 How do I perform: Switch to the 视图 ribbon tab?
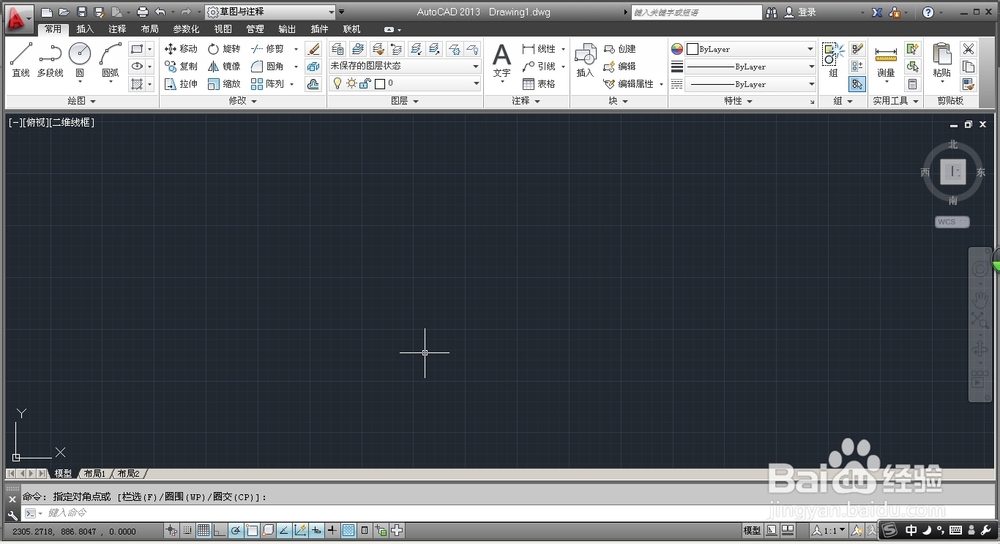(223, 29)
